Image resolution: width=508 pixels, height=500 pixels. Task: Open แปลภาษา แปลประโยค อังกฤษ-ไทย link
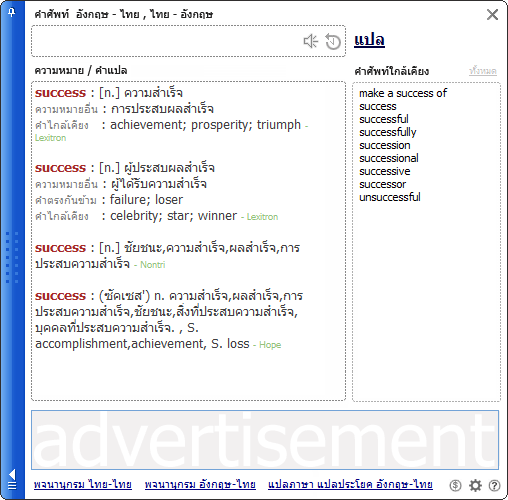pos(350,484)
